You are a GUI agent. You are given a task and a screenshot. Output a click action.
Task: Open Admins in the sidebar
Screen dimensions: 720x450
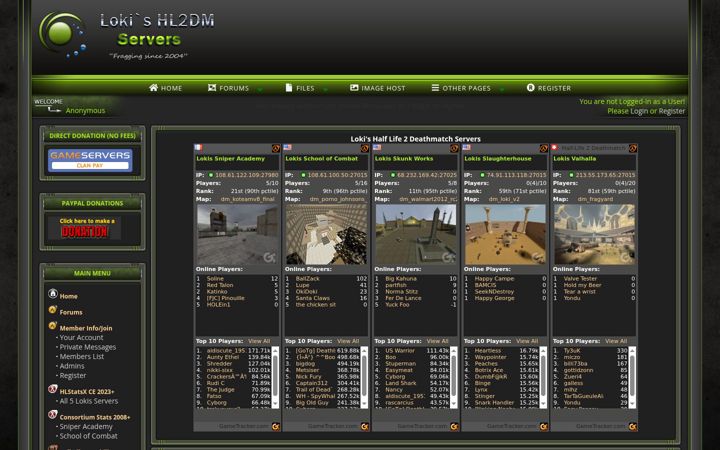click(72, 366)
